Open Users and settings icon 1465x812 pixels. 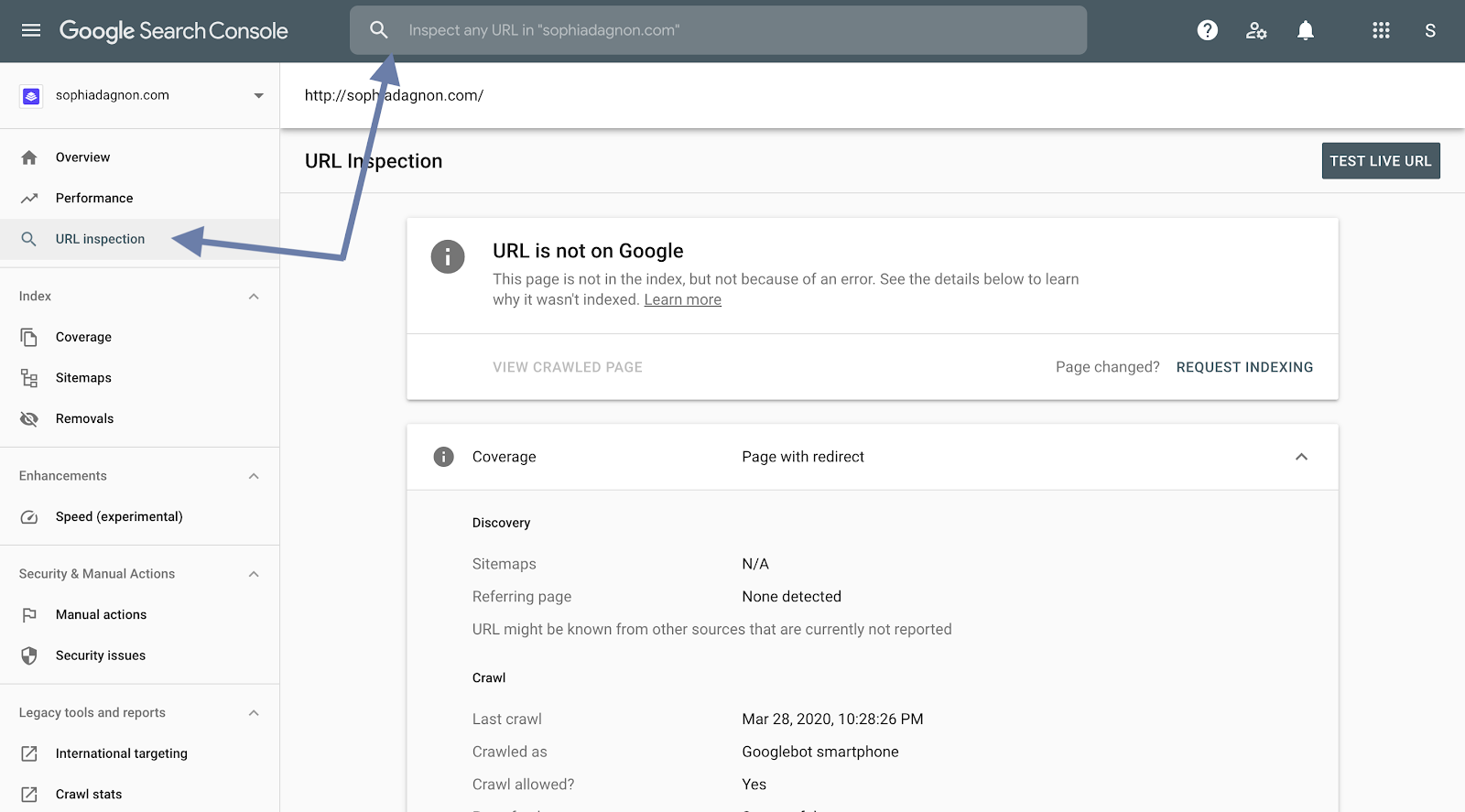click(1256, 30)
